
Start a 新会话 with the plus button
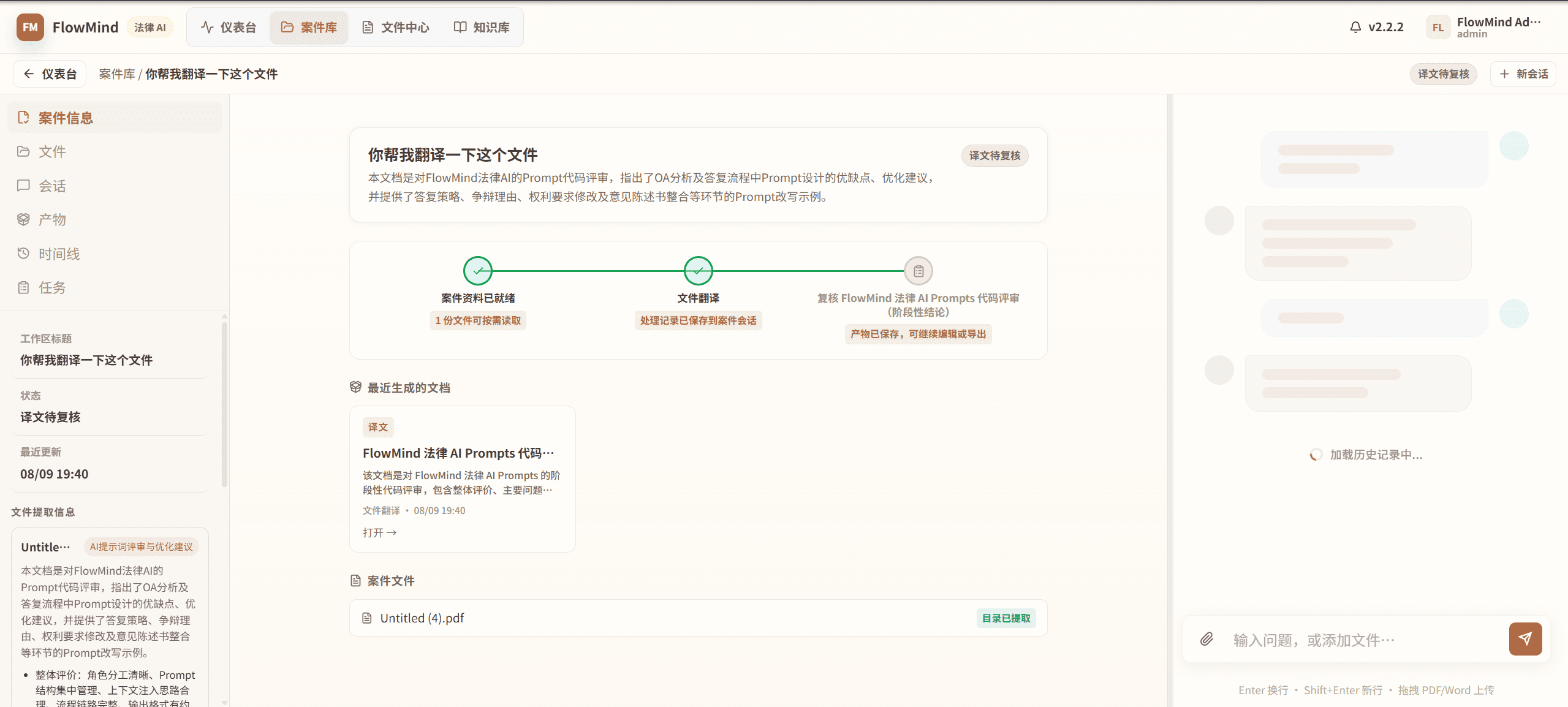tap(1523, 74)
